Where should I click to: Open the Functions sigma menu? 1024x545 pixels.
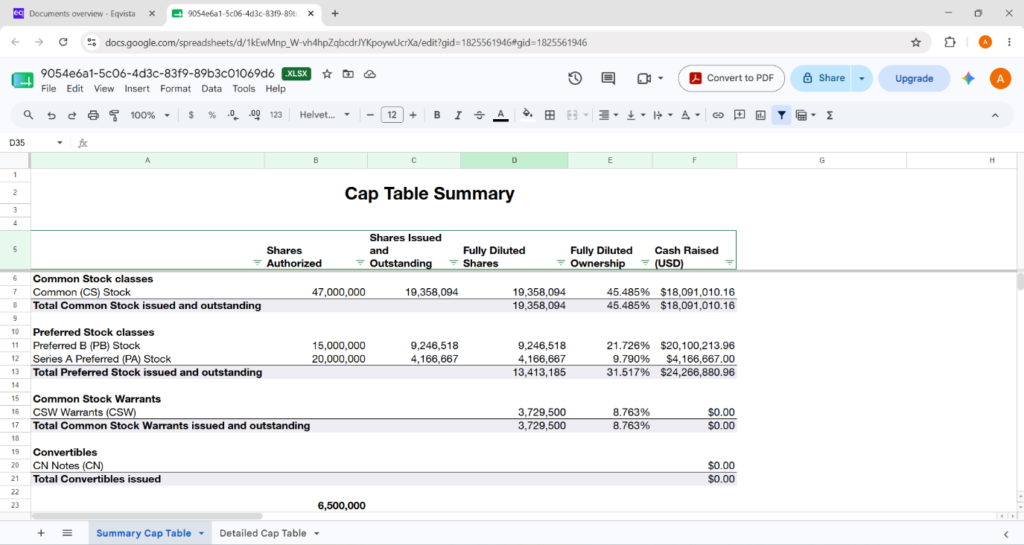pyautogui.click(x=829, y=115)
